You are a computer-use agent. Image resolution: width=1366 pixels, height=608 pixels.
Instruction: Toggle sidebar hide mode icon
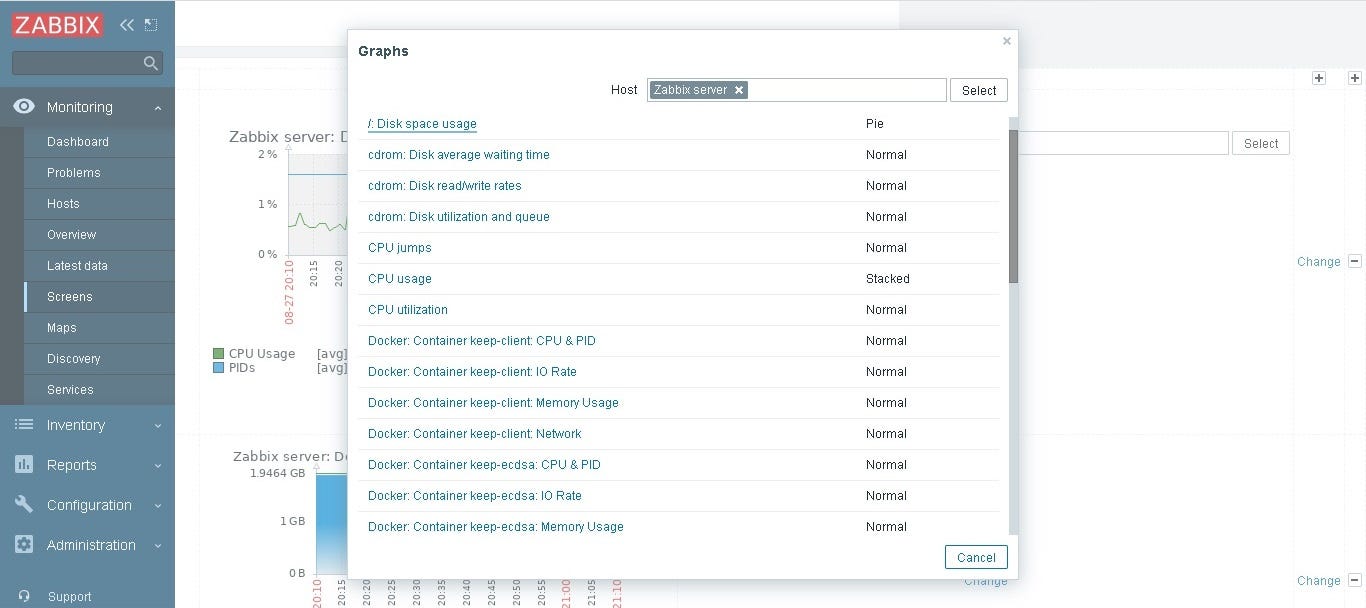[151, 25]
